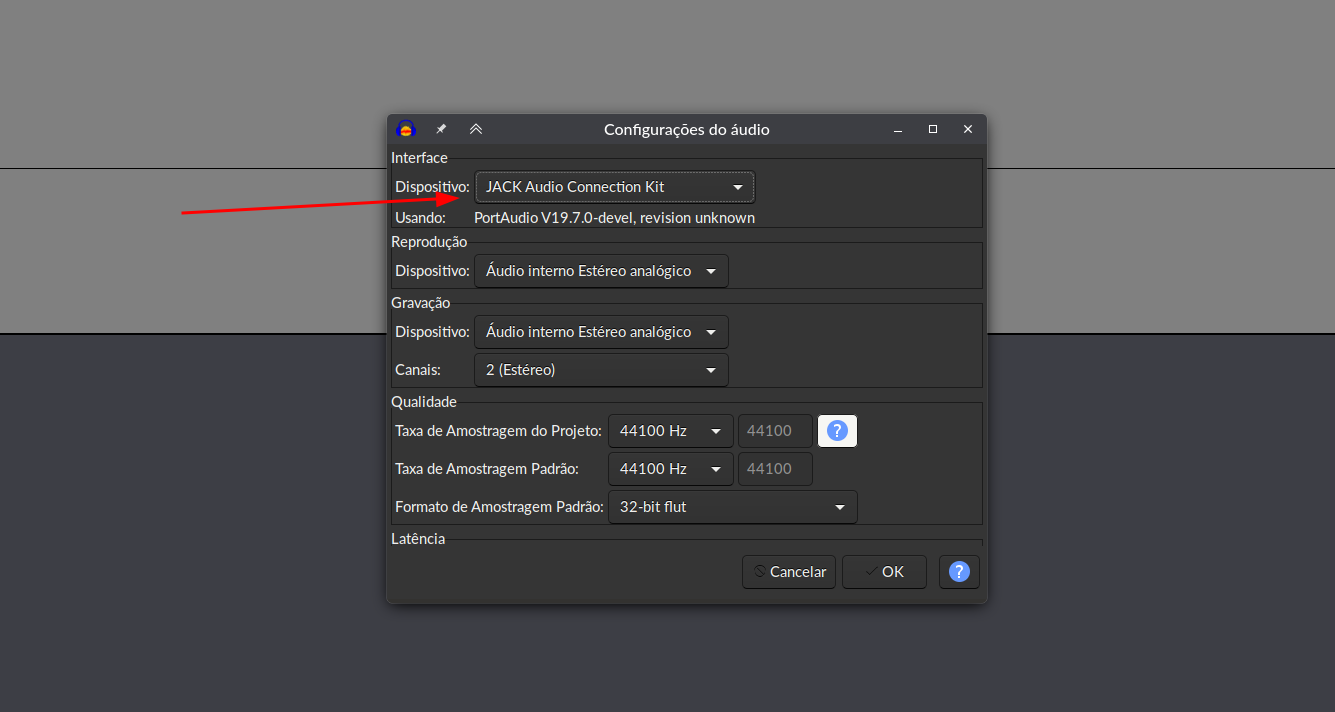Click the double-chevron shade window icon
Image resolution: width=1335 pixels, height=712 pixels.
(476, 129)
